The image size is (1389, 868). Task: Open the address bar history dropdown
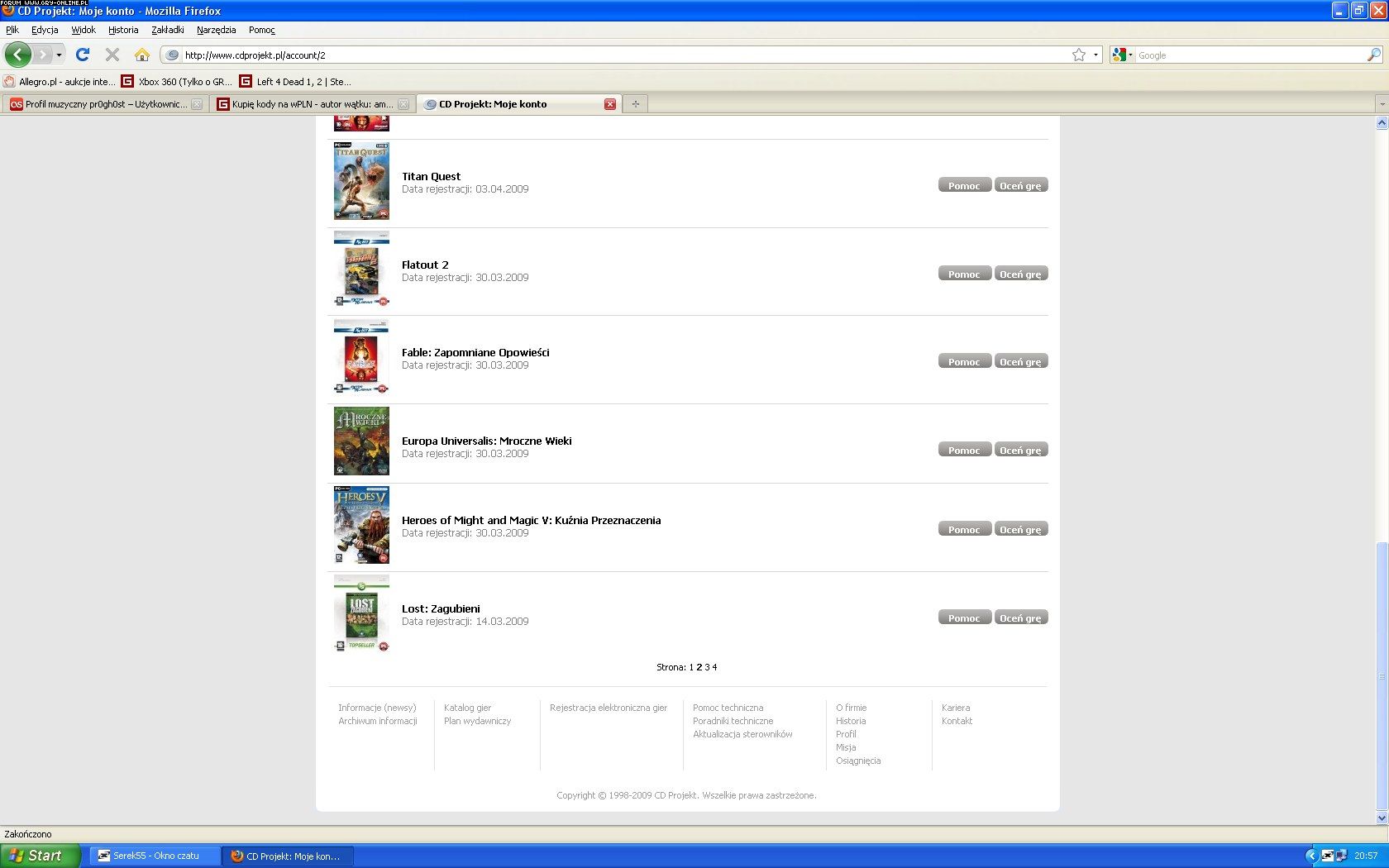click(1095, 55)
